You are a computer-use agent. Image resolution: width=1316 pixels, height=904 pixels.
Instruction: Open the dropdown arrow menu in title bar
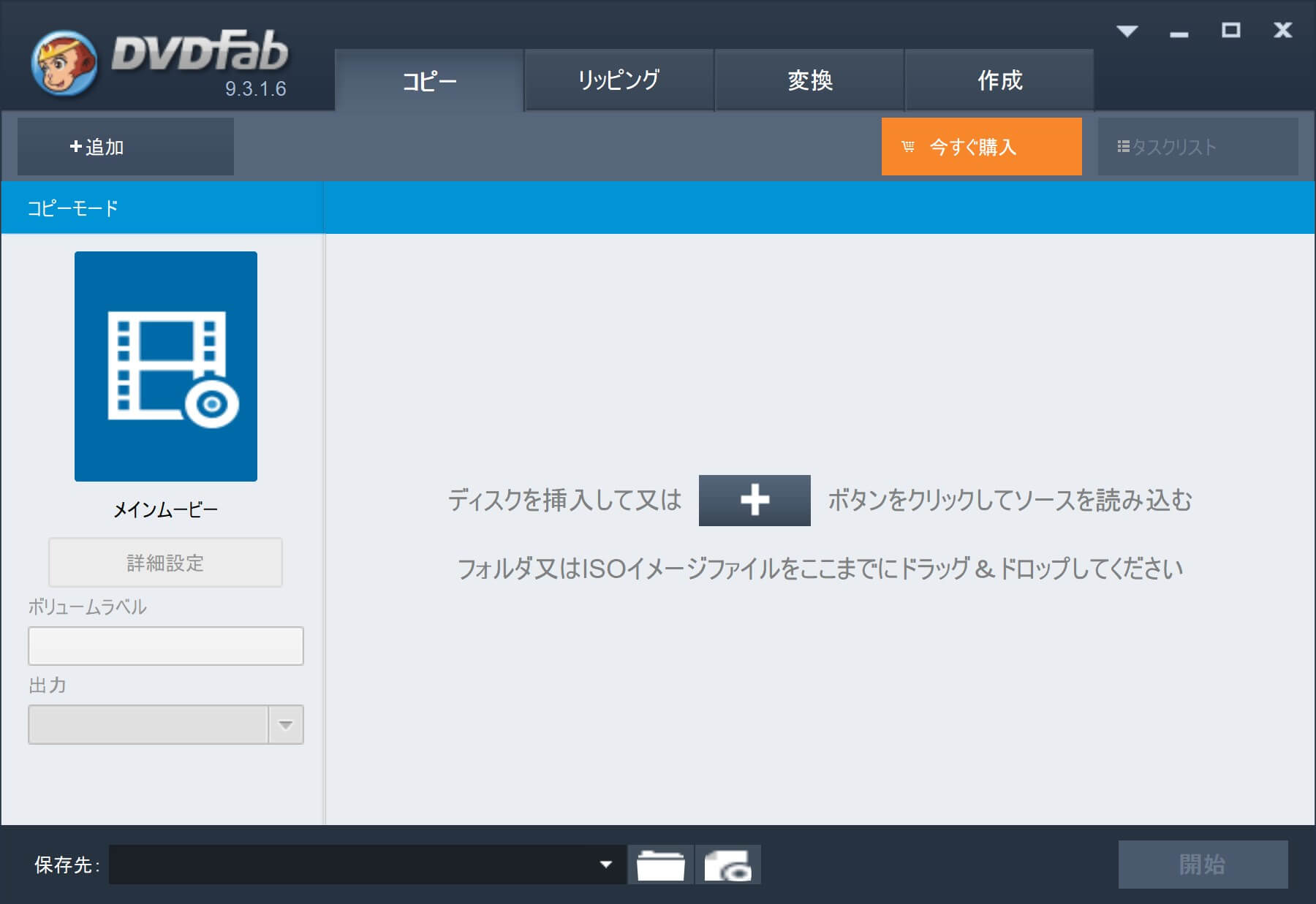pyautogui.click(x=1127, y=31)
